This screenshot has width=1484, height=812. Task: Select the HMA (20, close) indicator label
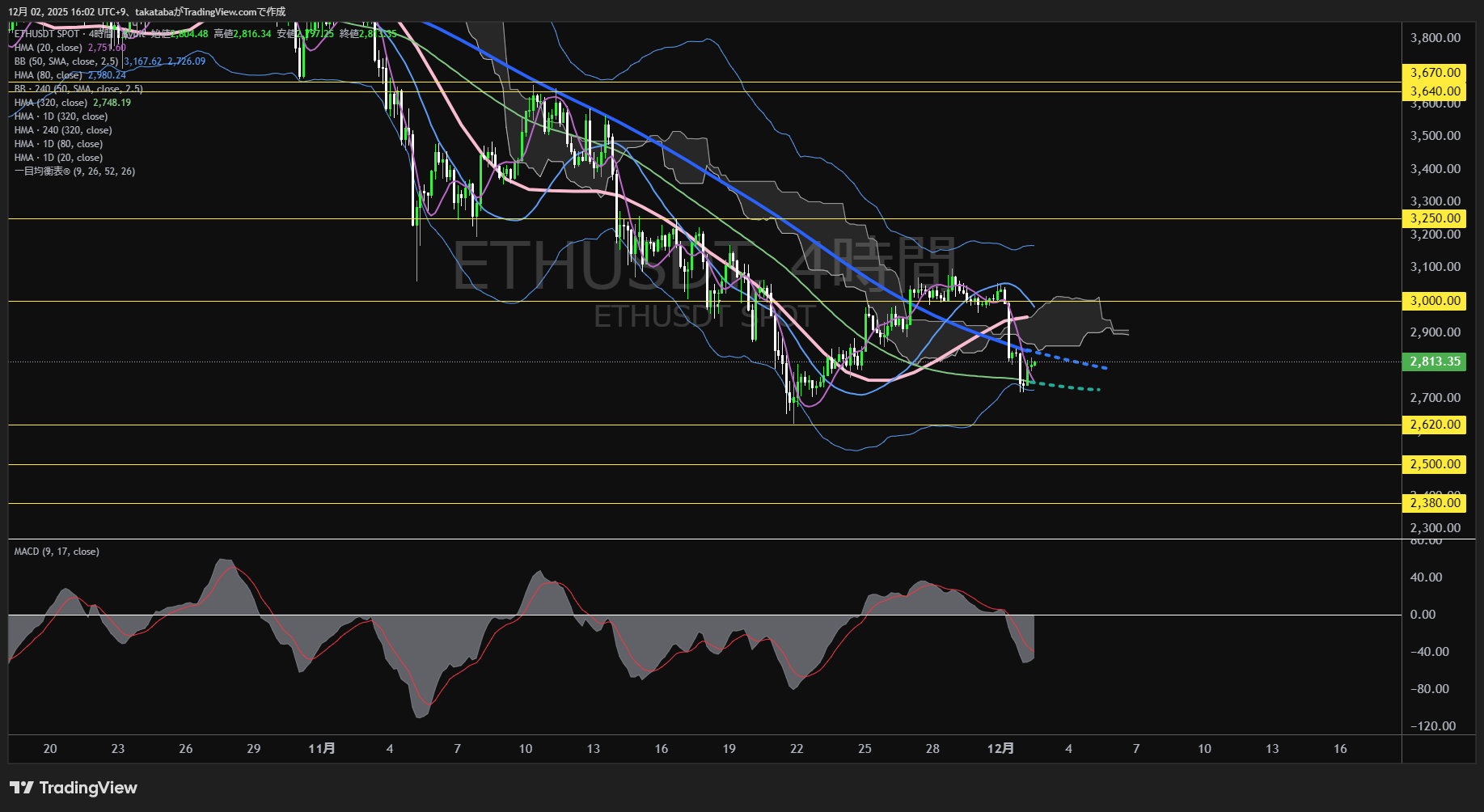[49, 48]
